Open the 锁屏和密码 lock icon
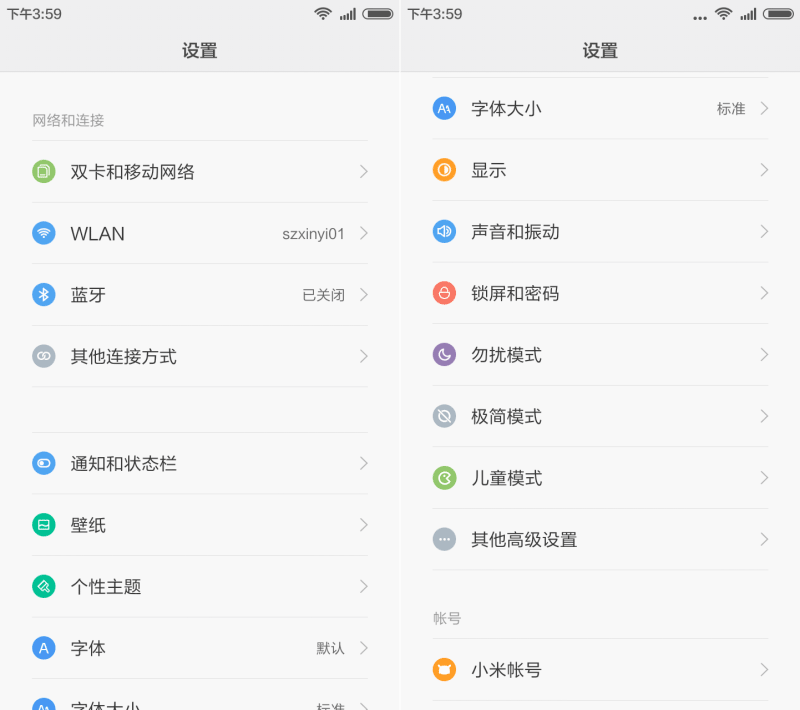 tap(444, 293)
